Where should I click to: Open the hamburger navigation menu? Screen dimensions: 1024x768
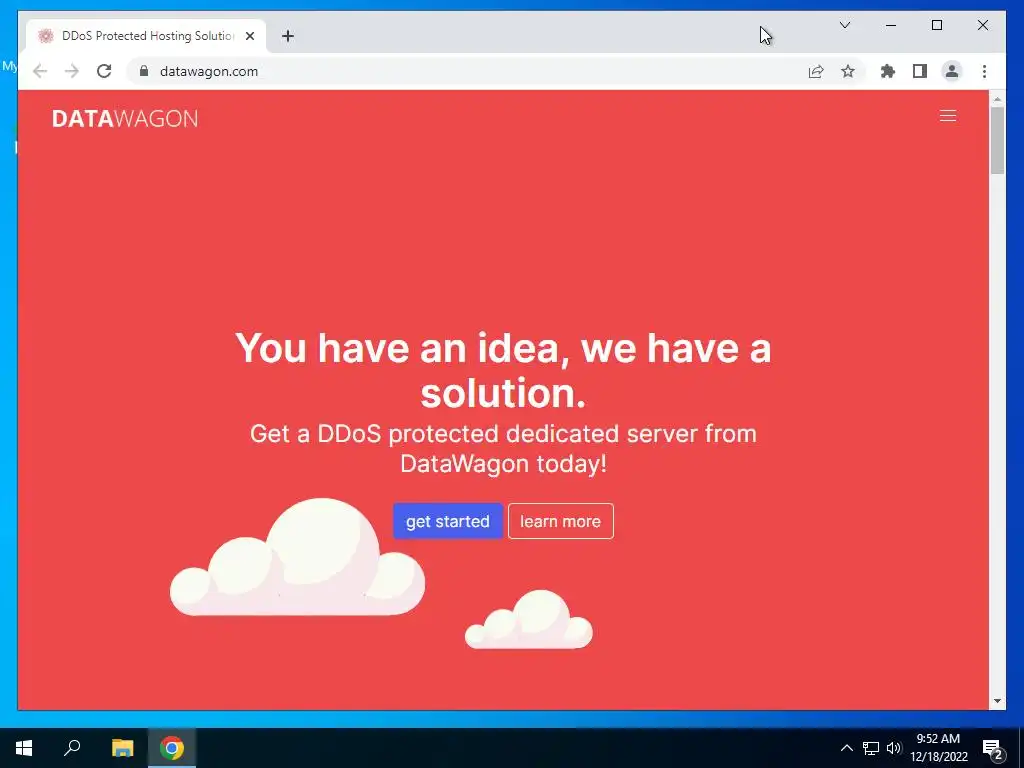click(x=948, y=116)
